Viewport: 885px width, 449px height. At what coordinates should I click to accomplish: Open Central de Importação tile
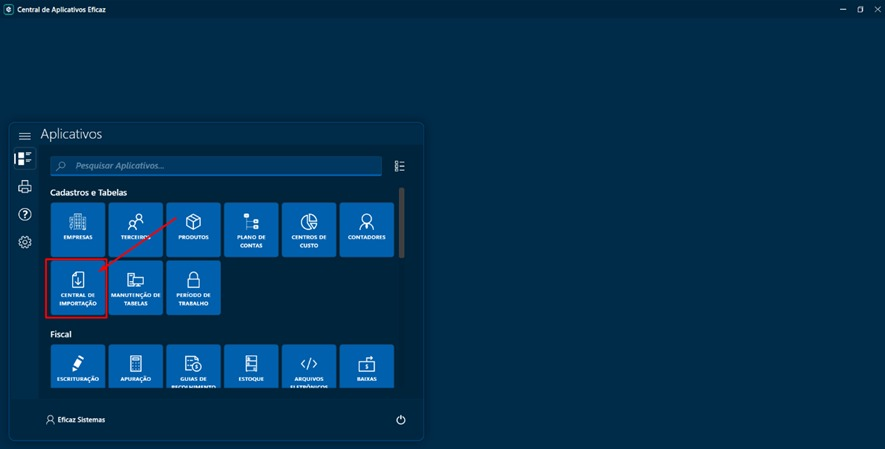(x=77, y=288)
